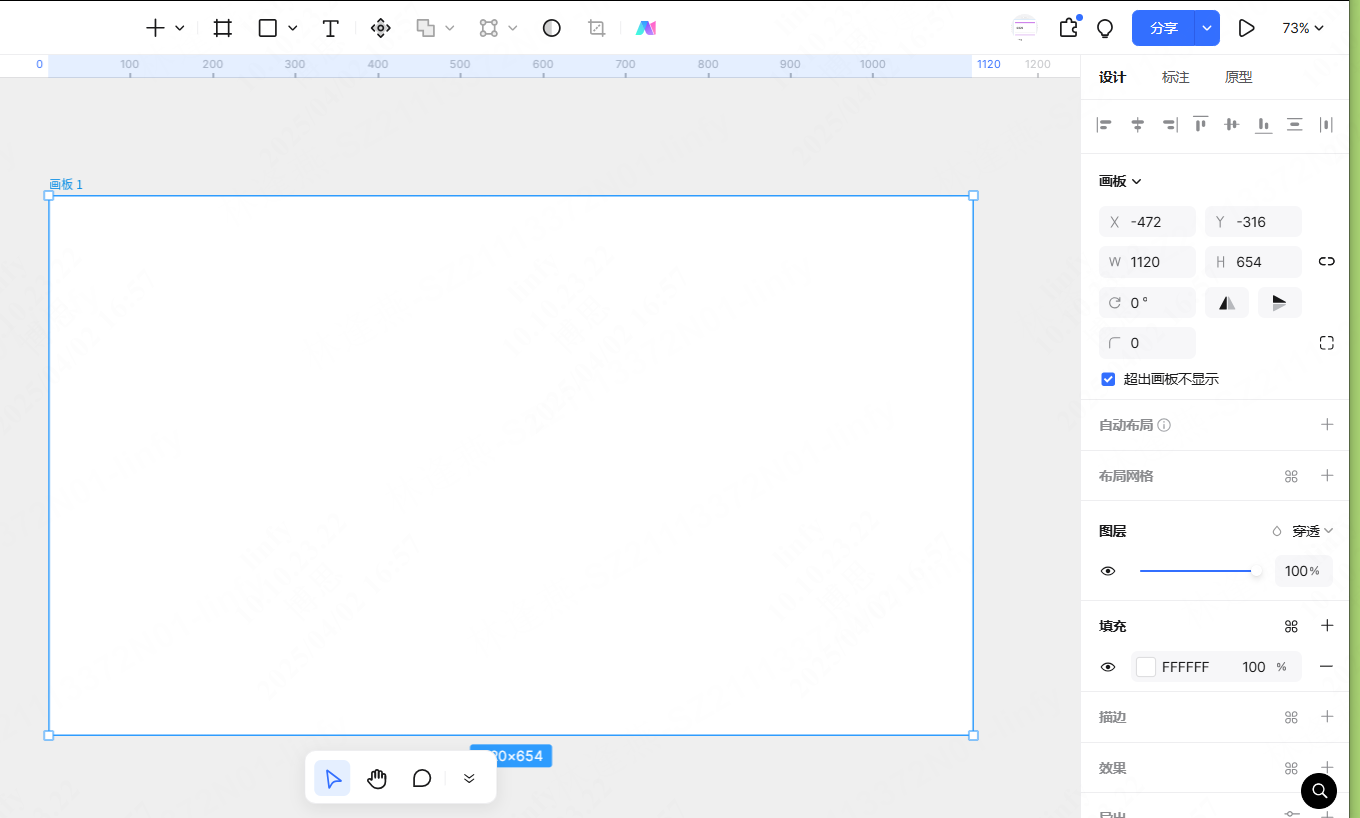1360x818 pixels.
Task: Click the crop tool icon
Action: pos(597,28)
